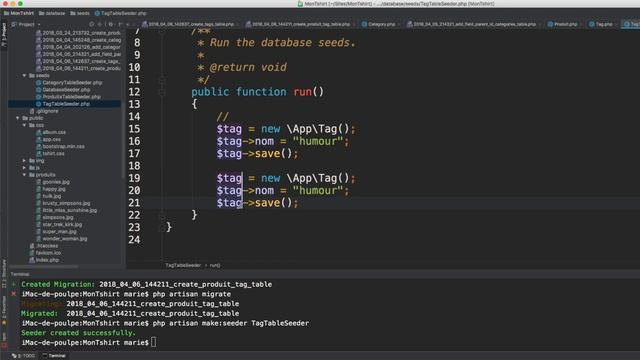Screen dimensions: 640x360
Task: Click MonTshirt breadcrumb in navigation bar
Action: pyautogui.click(x=19, y=13)
